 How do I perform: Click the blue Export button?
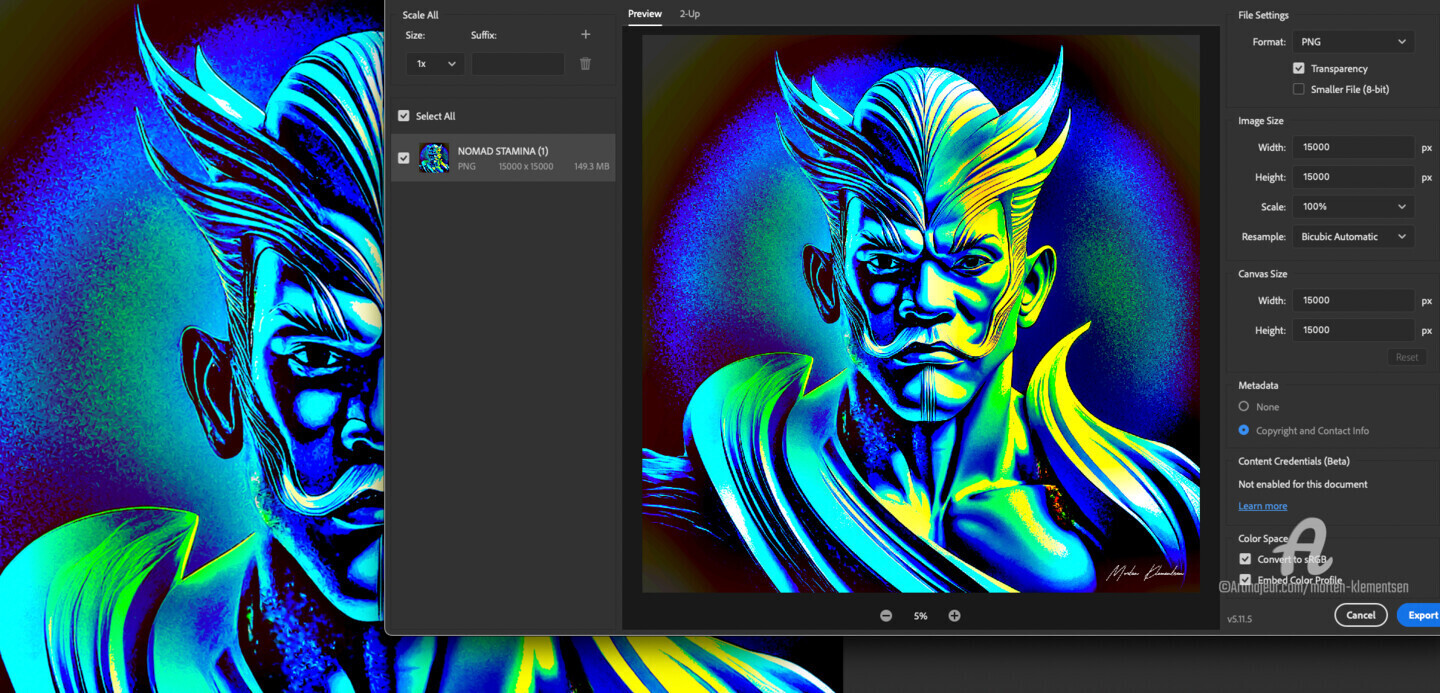[x=1420, y=615]
